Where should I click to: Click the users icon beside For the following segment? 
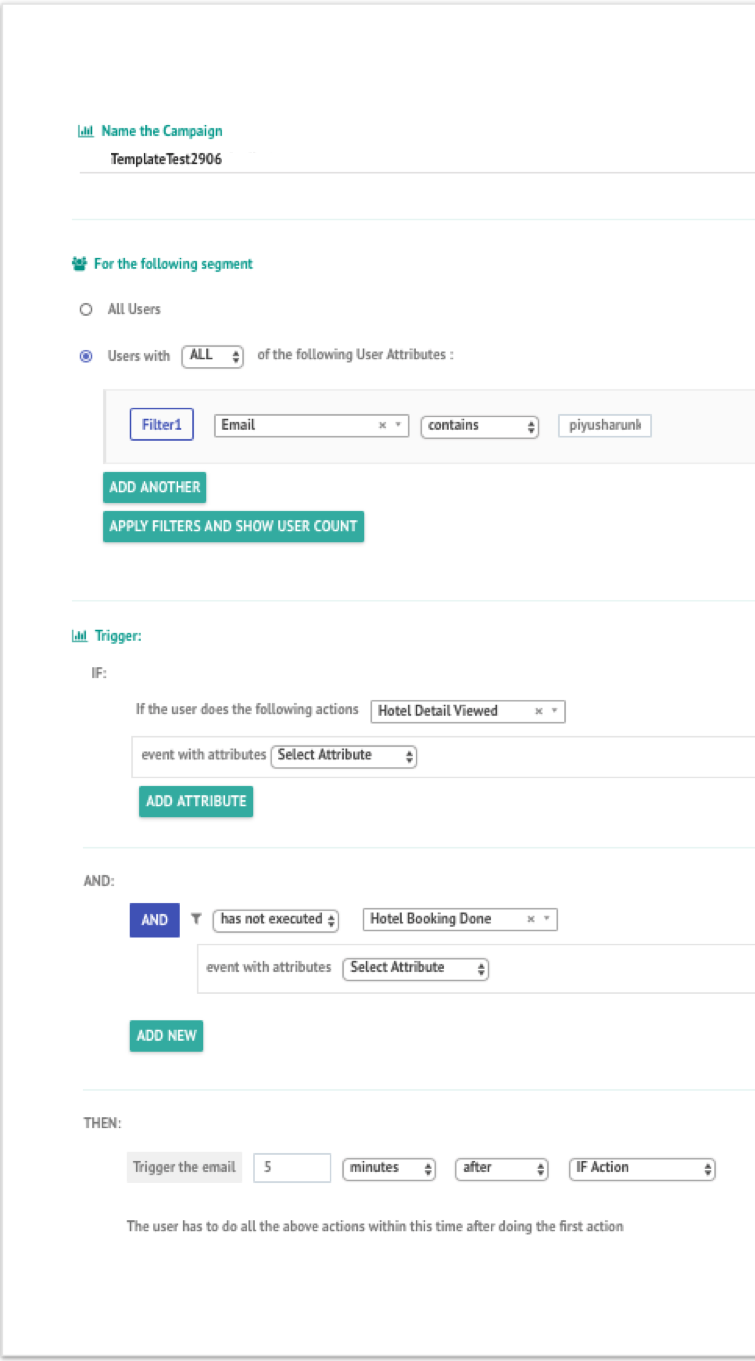pos(80,264)
